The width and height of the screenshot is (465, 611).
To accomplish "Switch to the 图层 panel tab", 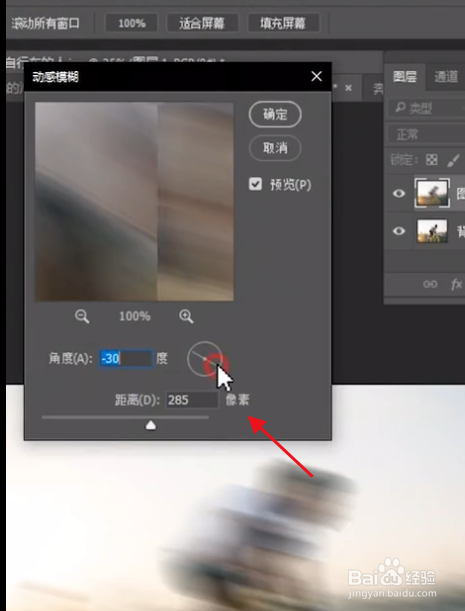I will pyautogui.click(x=405, y=77).
